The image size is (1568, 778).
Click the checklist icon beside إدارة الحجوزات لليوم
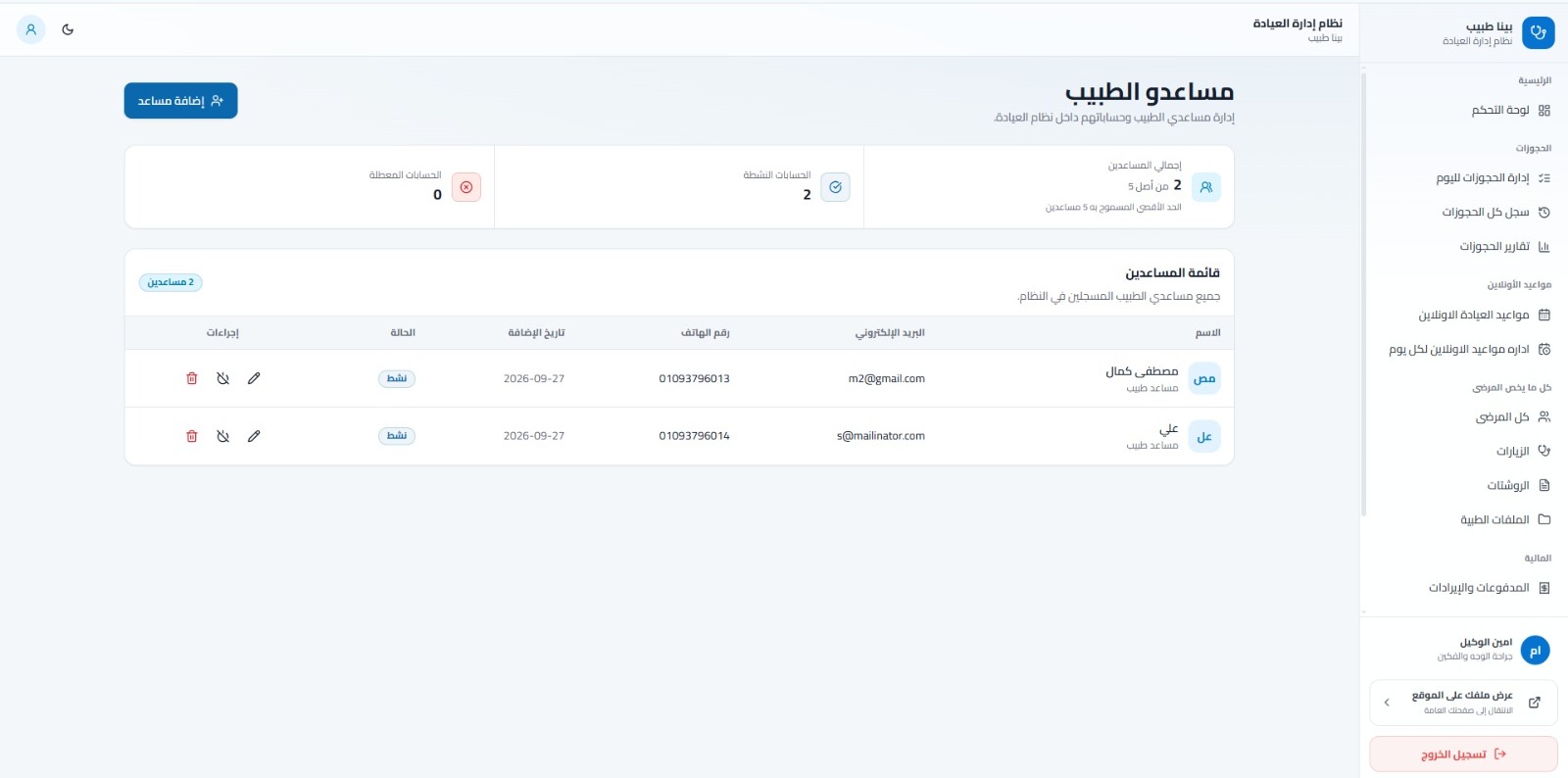tap(1544, 178)
